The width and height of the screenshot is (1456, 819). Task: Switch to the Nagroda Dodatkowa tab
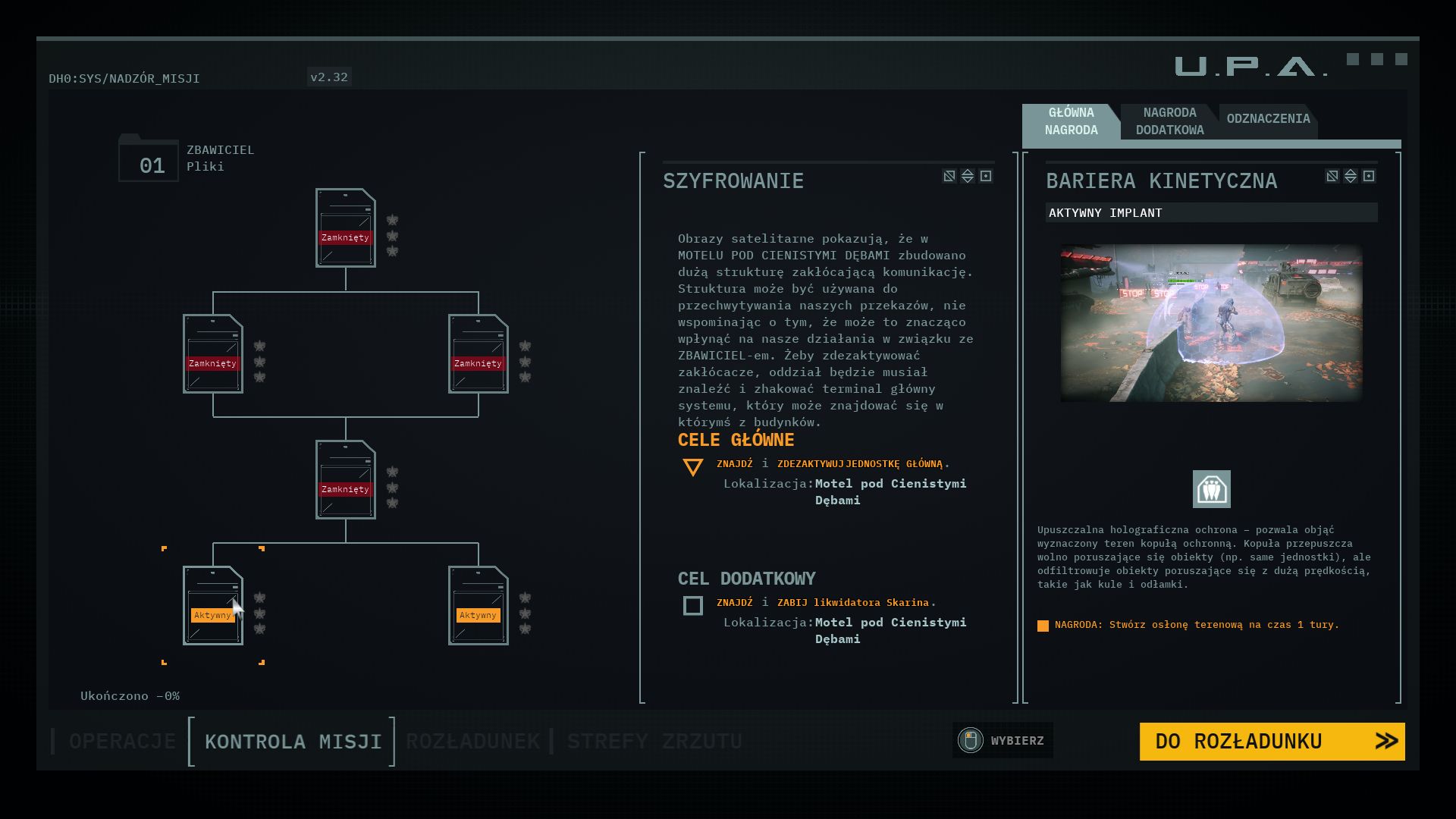pos(1169,121)
